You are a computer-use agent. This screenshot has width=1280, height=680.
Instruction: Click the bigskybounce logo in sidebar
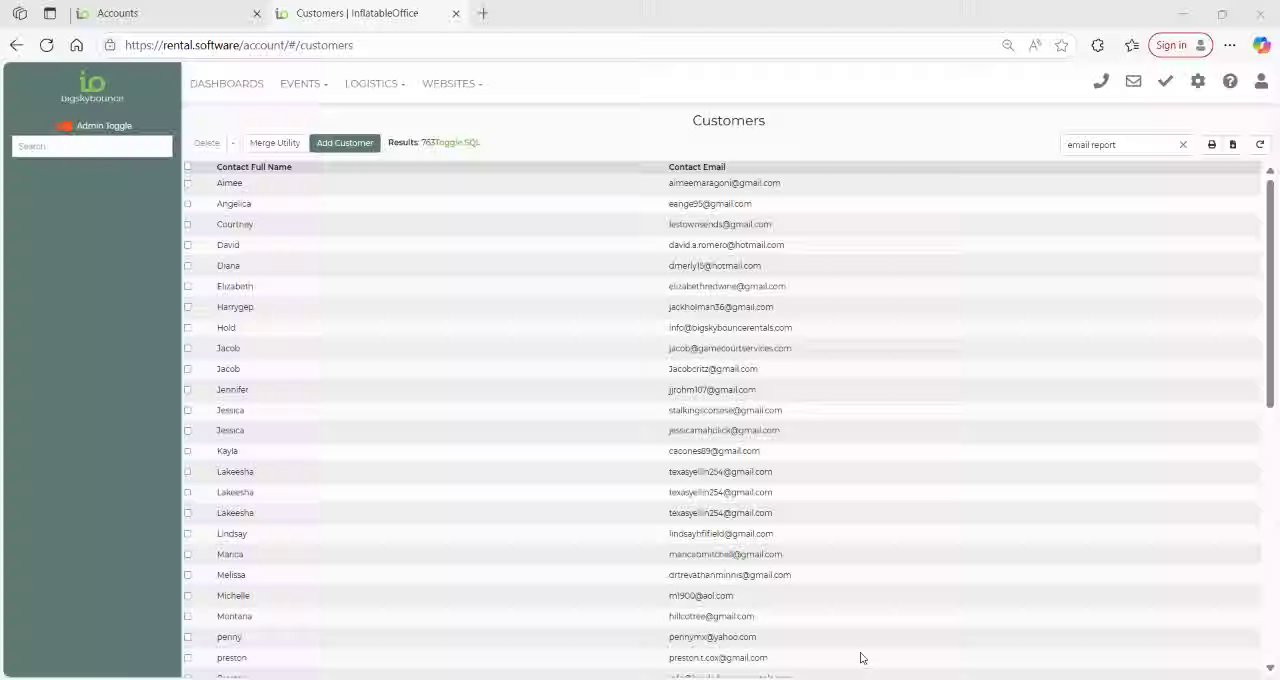pos(92,88)
